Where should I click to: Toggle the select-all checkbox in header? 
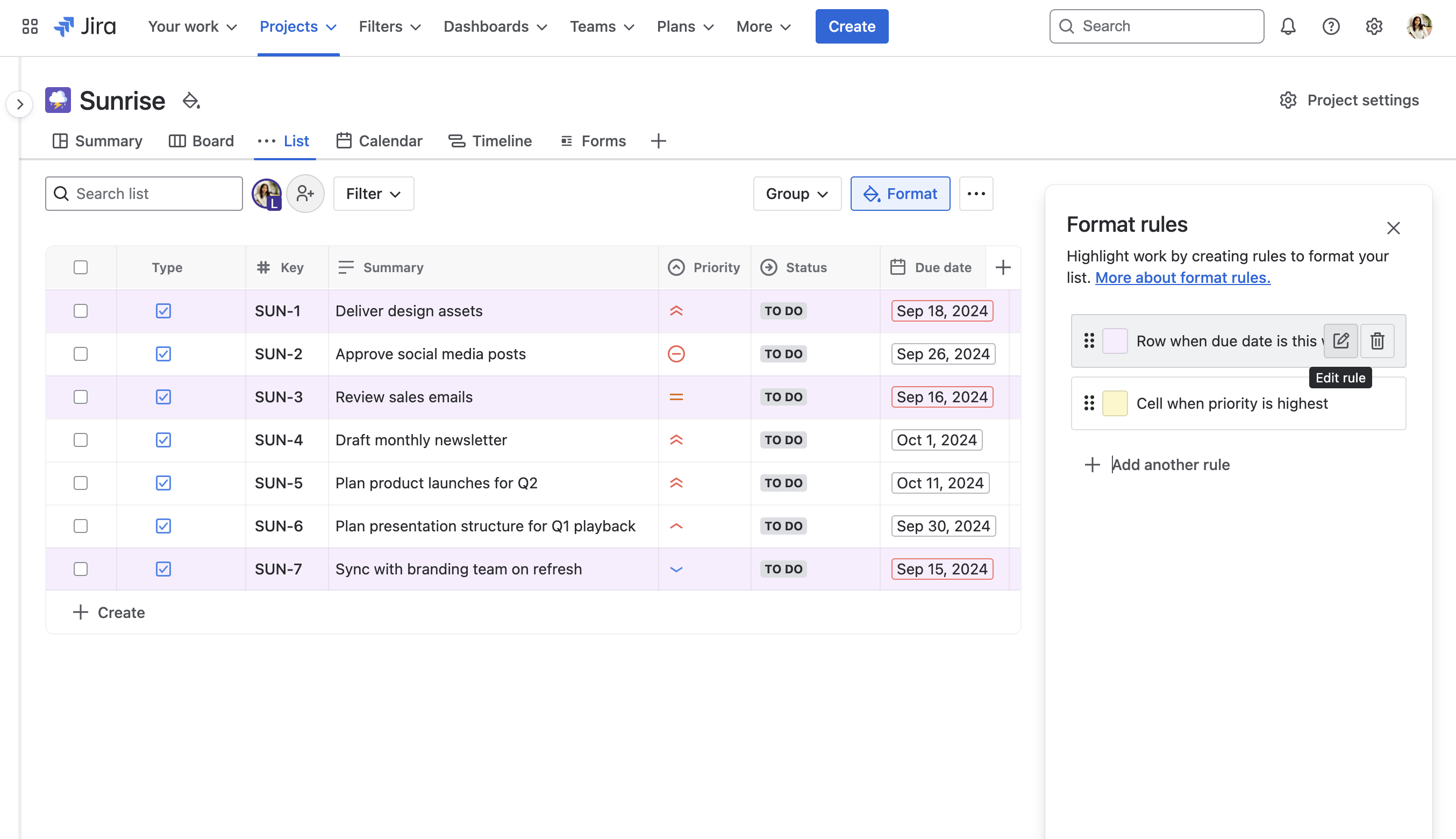click(x=81, y=266)
